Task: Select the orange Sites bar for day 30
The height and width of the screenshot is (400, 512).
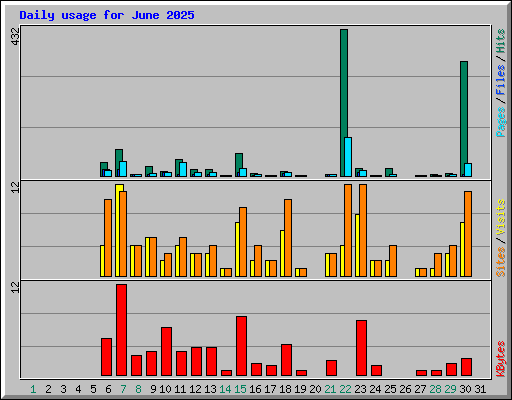Action: [468, 234]
